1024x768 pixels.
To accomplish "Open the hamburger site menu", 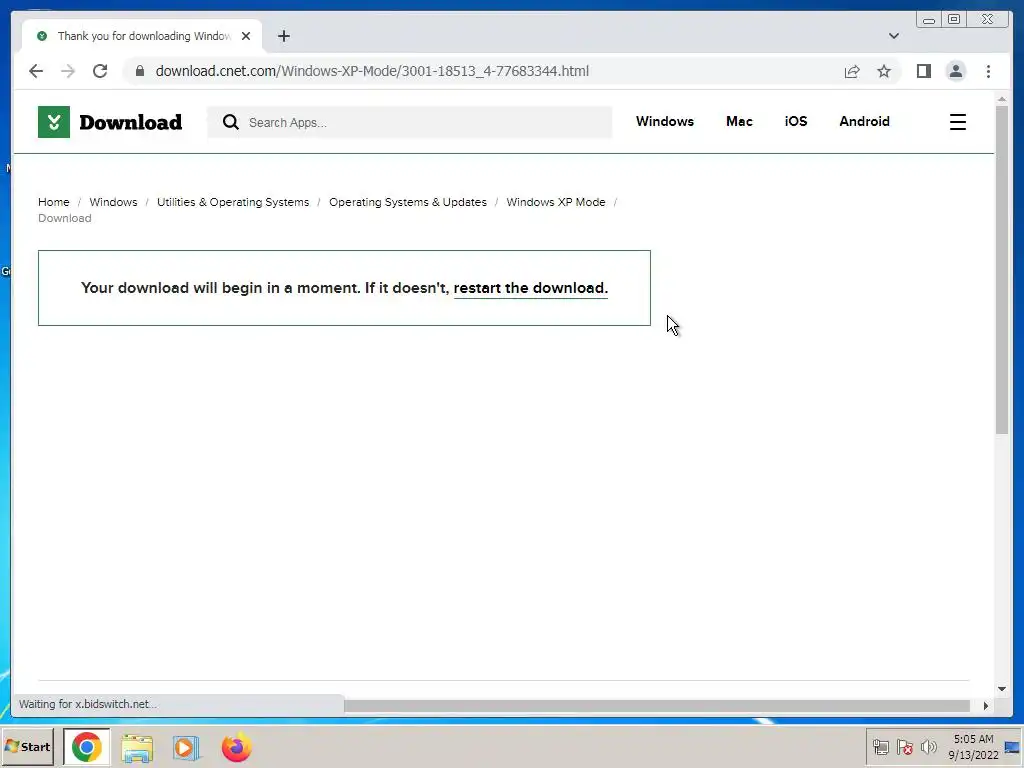I will (x=957, y=122).
